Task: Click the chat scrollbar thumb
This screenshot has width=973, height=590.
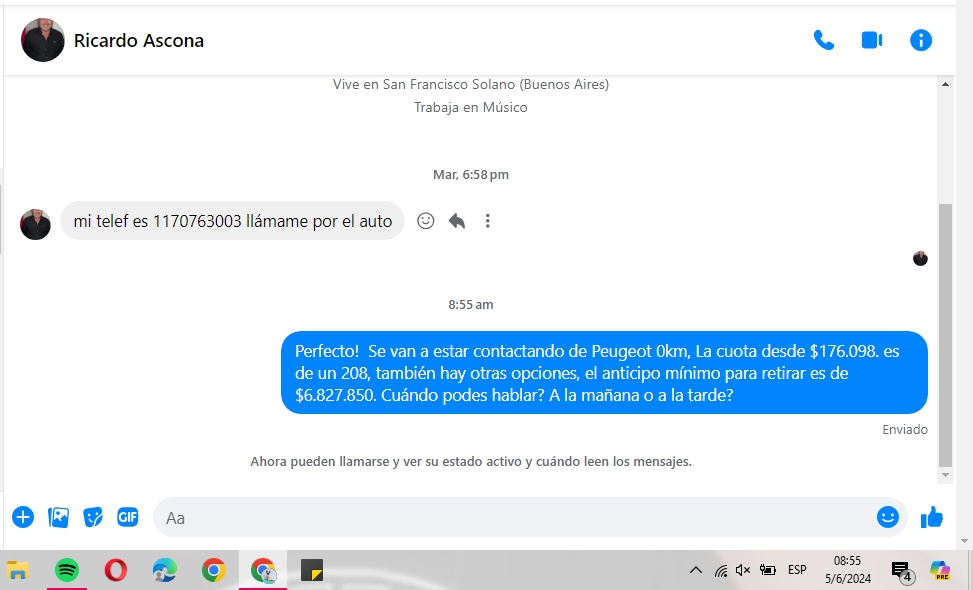Action: pyautogui.click(x=945, y=335)
